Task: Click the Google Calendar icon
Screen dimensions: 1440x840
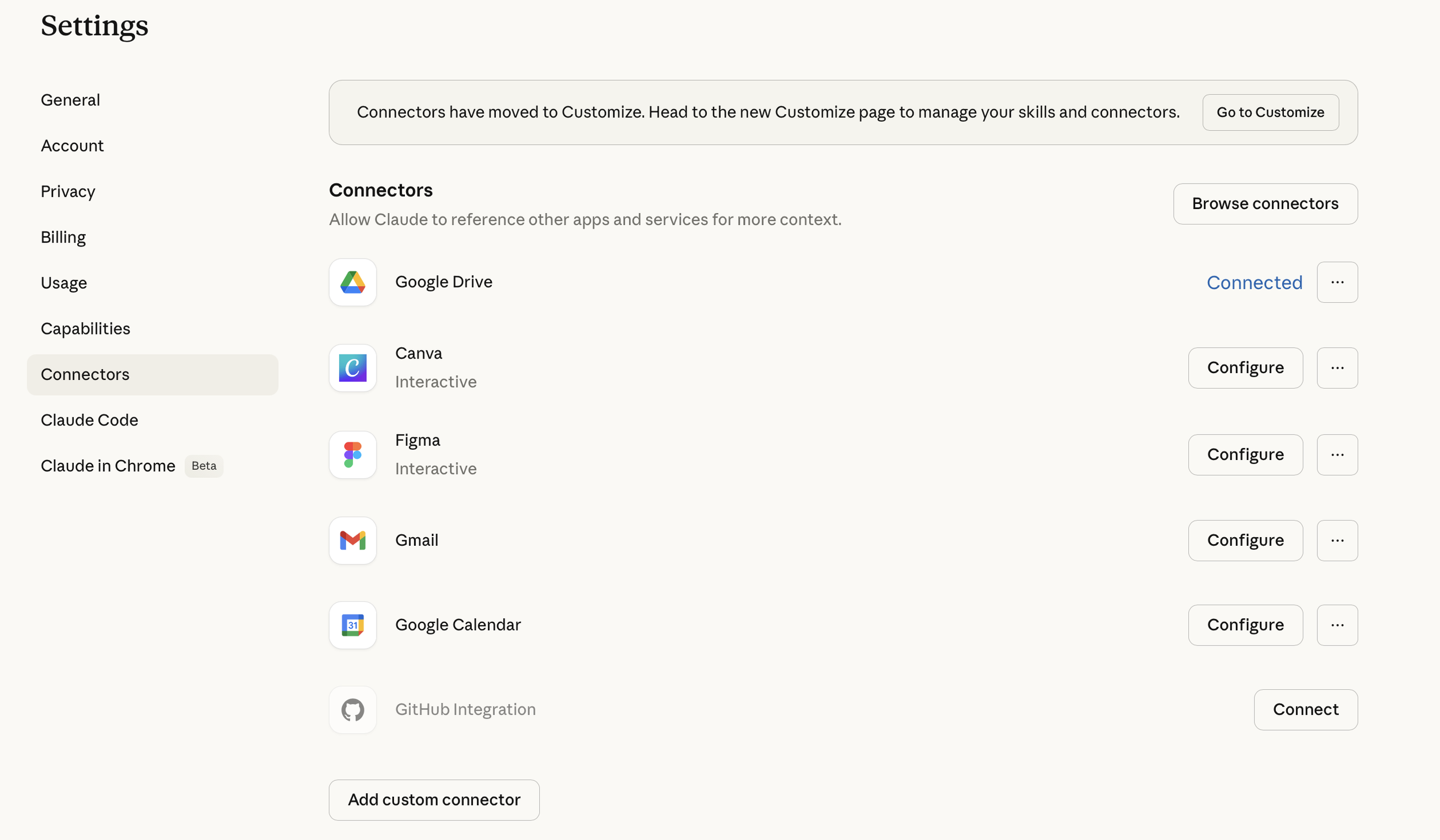Action: click(353, 625)
